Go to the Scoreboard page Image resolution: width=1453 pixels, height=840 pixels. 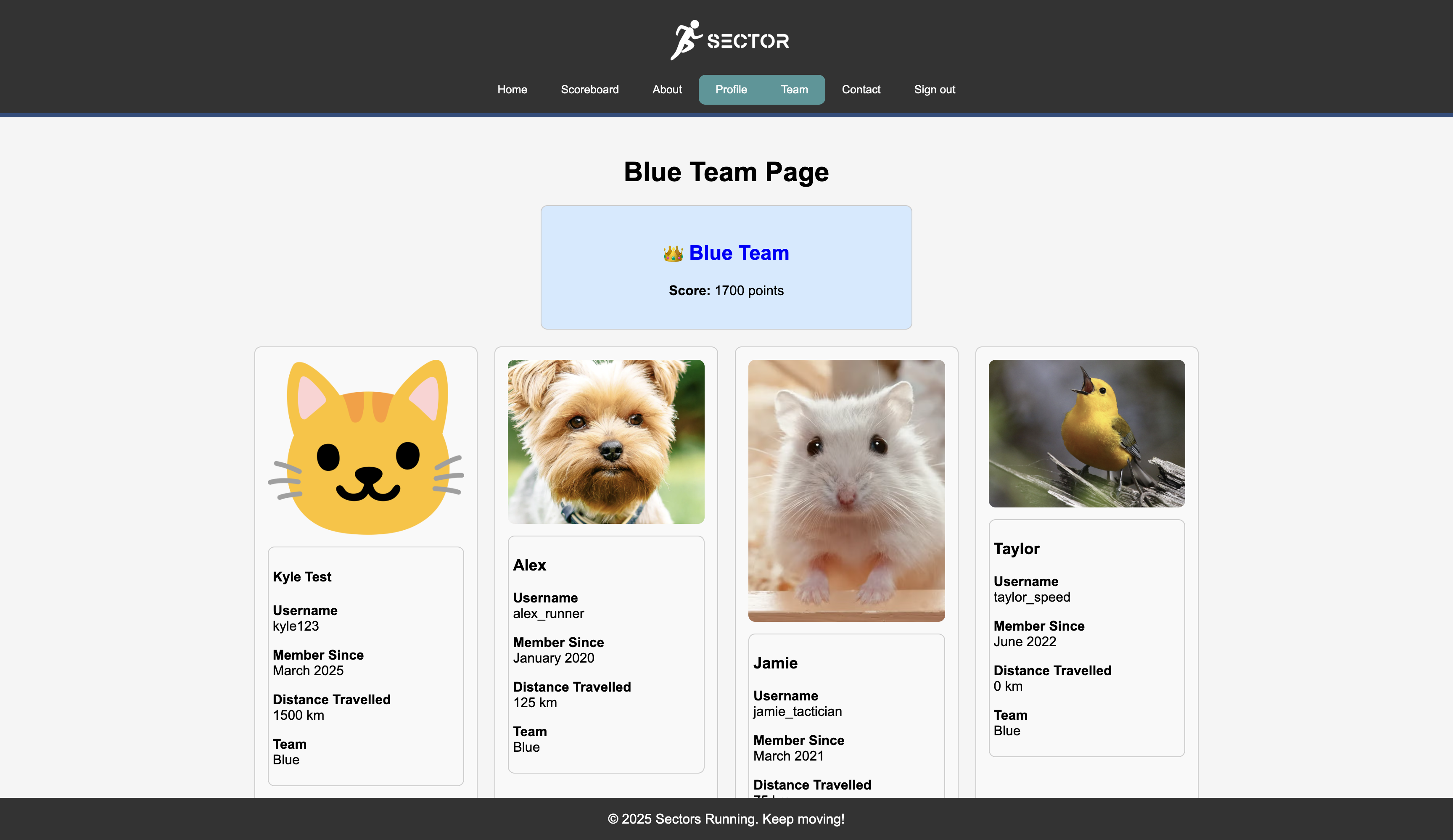(589, 90)
